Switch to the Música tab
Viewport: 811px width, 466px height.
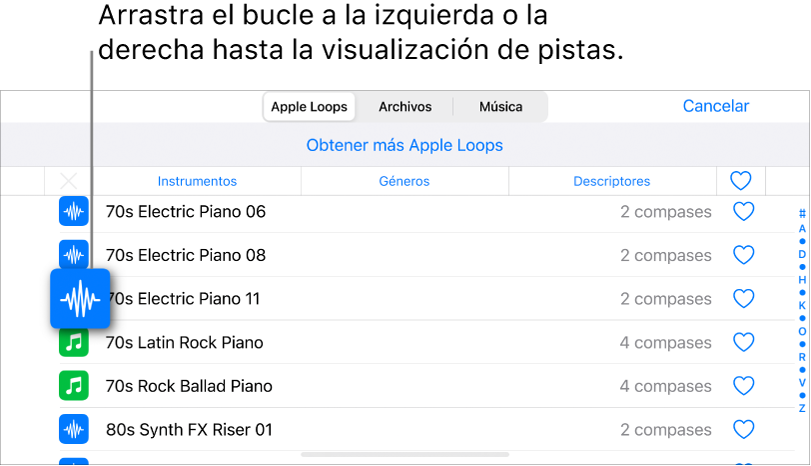[x=501, y=106]
